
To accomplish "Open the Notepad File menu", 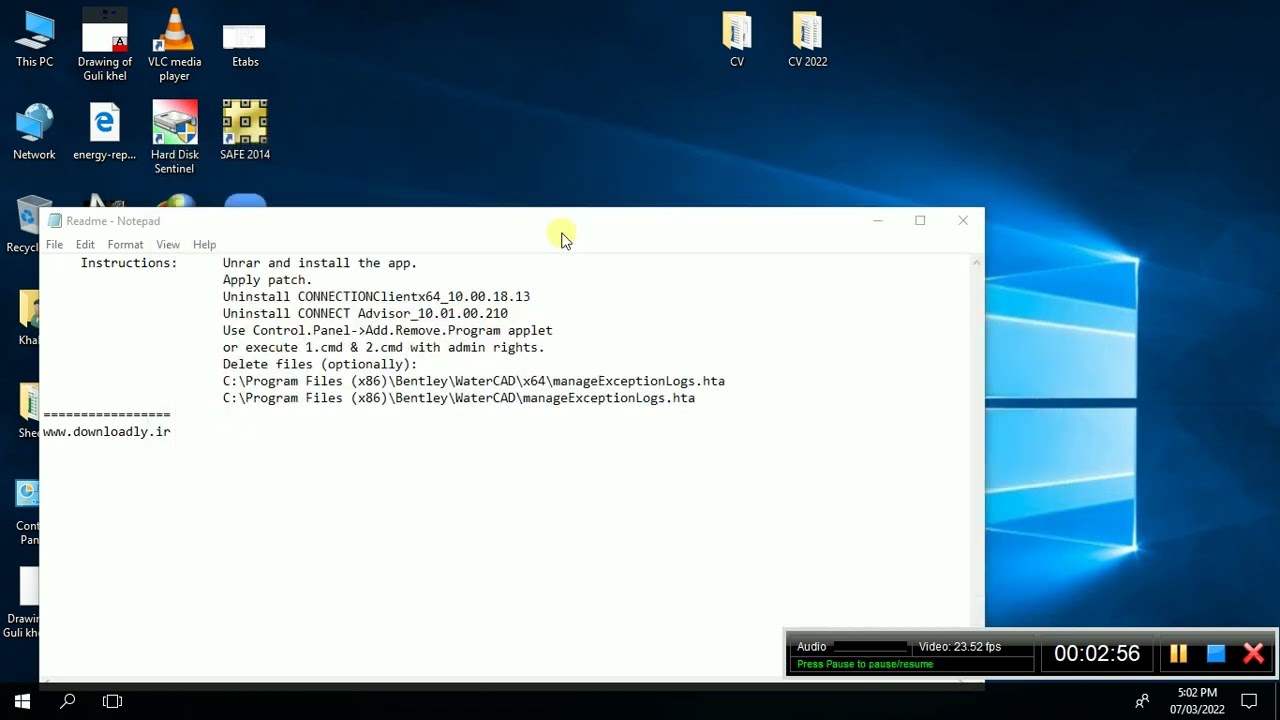I will tap(54, 244).
